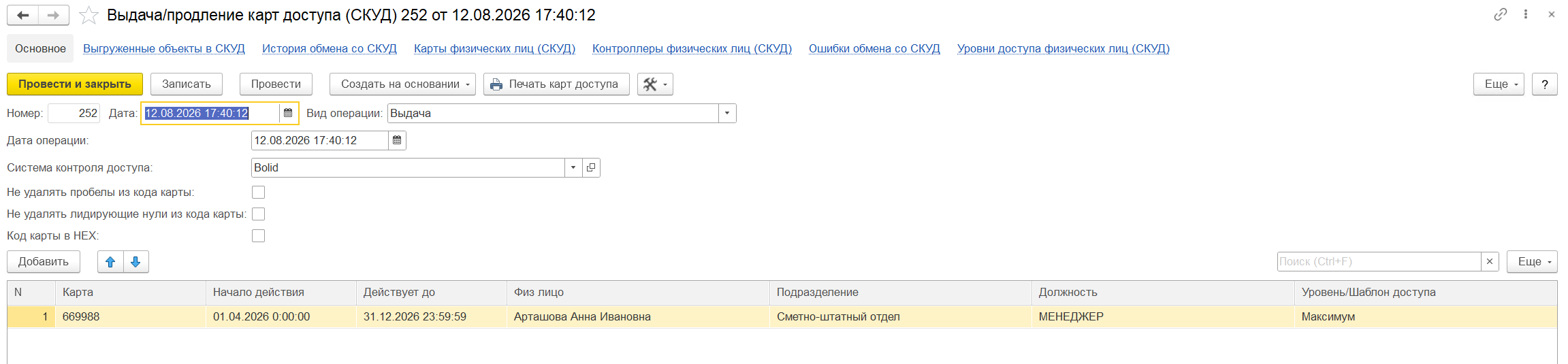This screenshot has height=364, width=1568.
Task: Click the forward navigation arrow
Action: pos(53,15)
